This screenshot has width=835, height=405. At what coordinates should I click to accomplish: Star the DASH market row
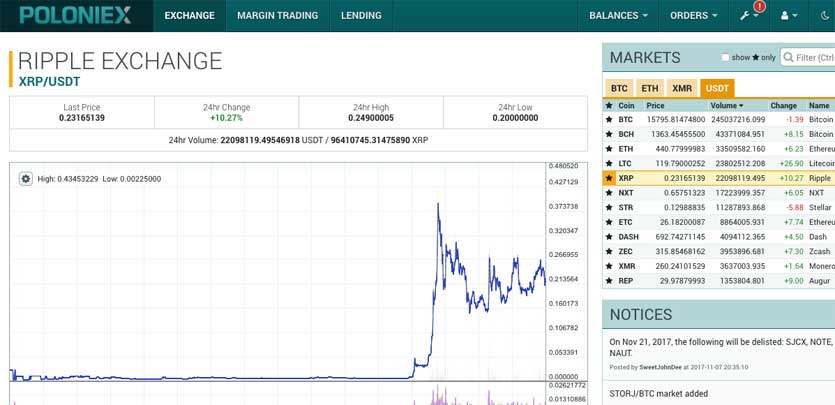[x=609, y=237]
